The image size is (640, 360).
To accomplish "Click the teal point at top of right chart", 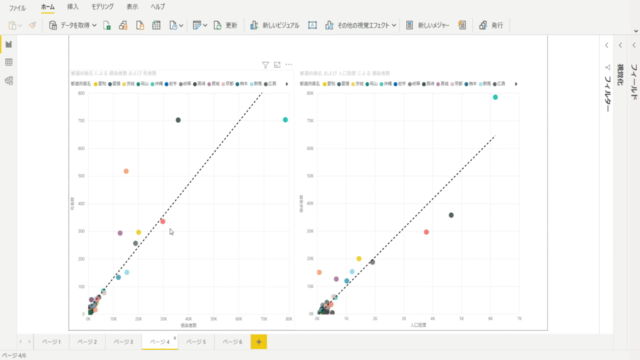I will point(495,98).
